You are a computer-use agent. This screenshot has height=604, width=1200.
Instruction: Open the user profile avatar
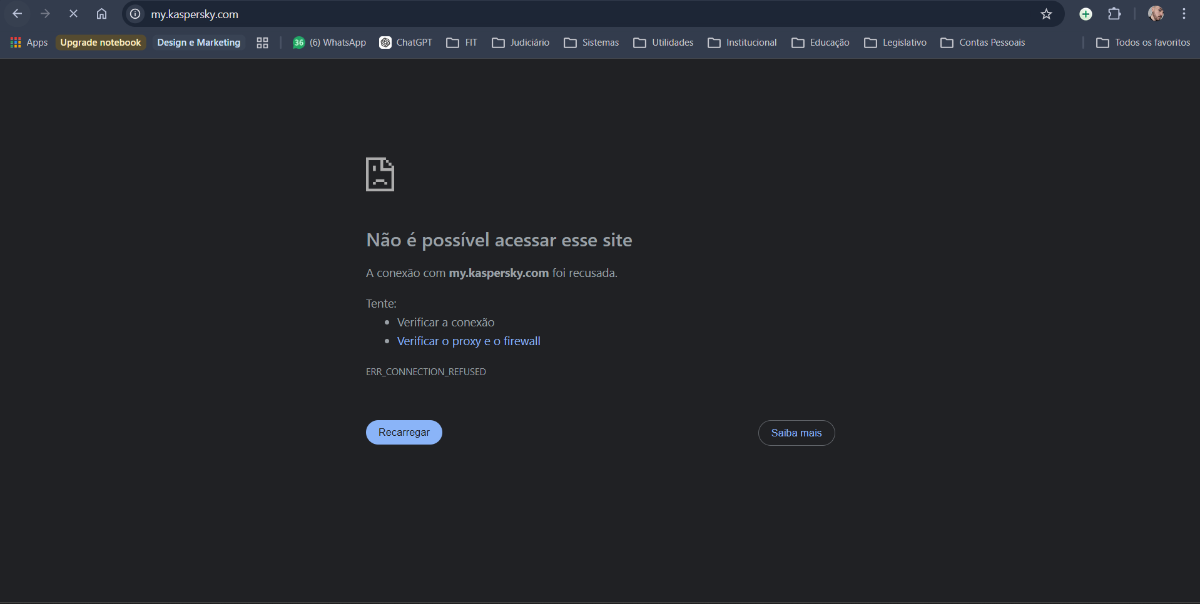pos(1156,14)
